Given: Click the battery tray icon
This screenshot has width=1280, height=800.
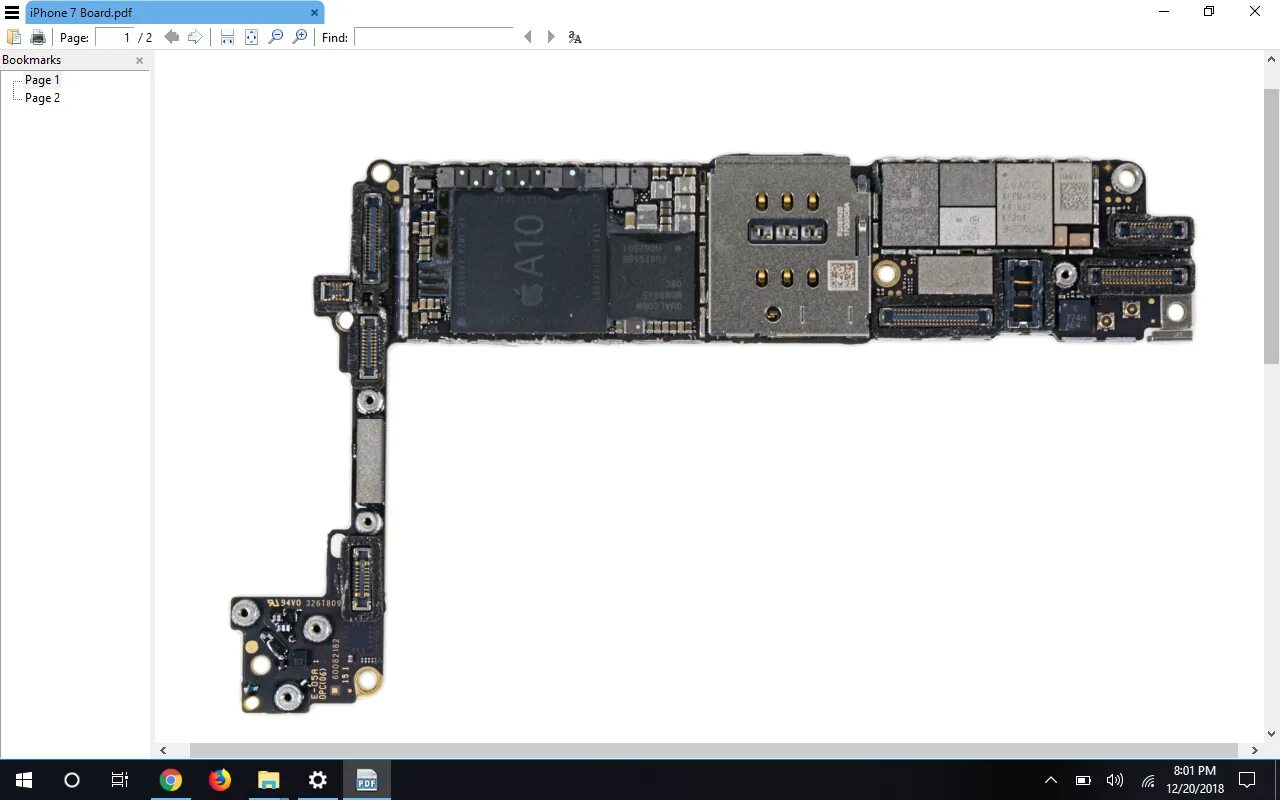Looking at the screenshot, I should pyautogui.click(x=1083, y=780).
